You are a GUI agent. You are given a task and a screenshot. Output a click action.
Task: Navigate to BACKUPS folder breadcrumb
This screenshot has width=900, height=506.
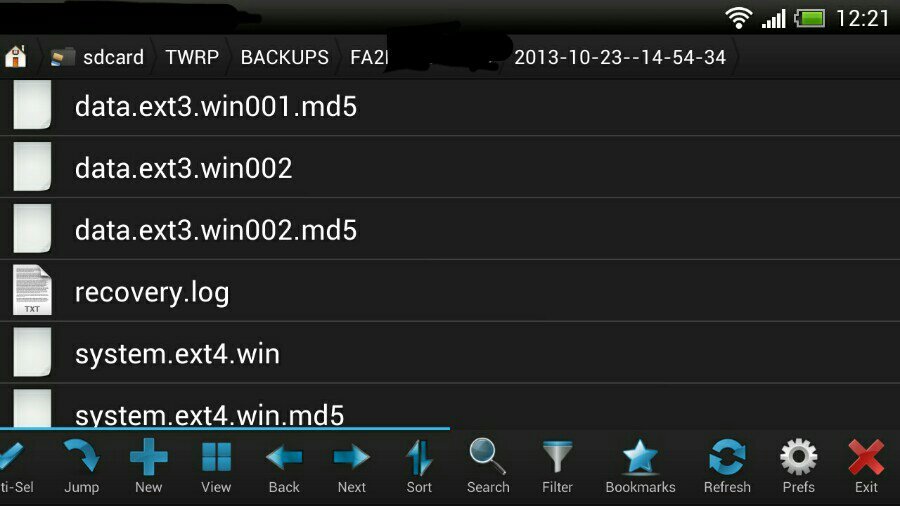(x=285, y=57)
